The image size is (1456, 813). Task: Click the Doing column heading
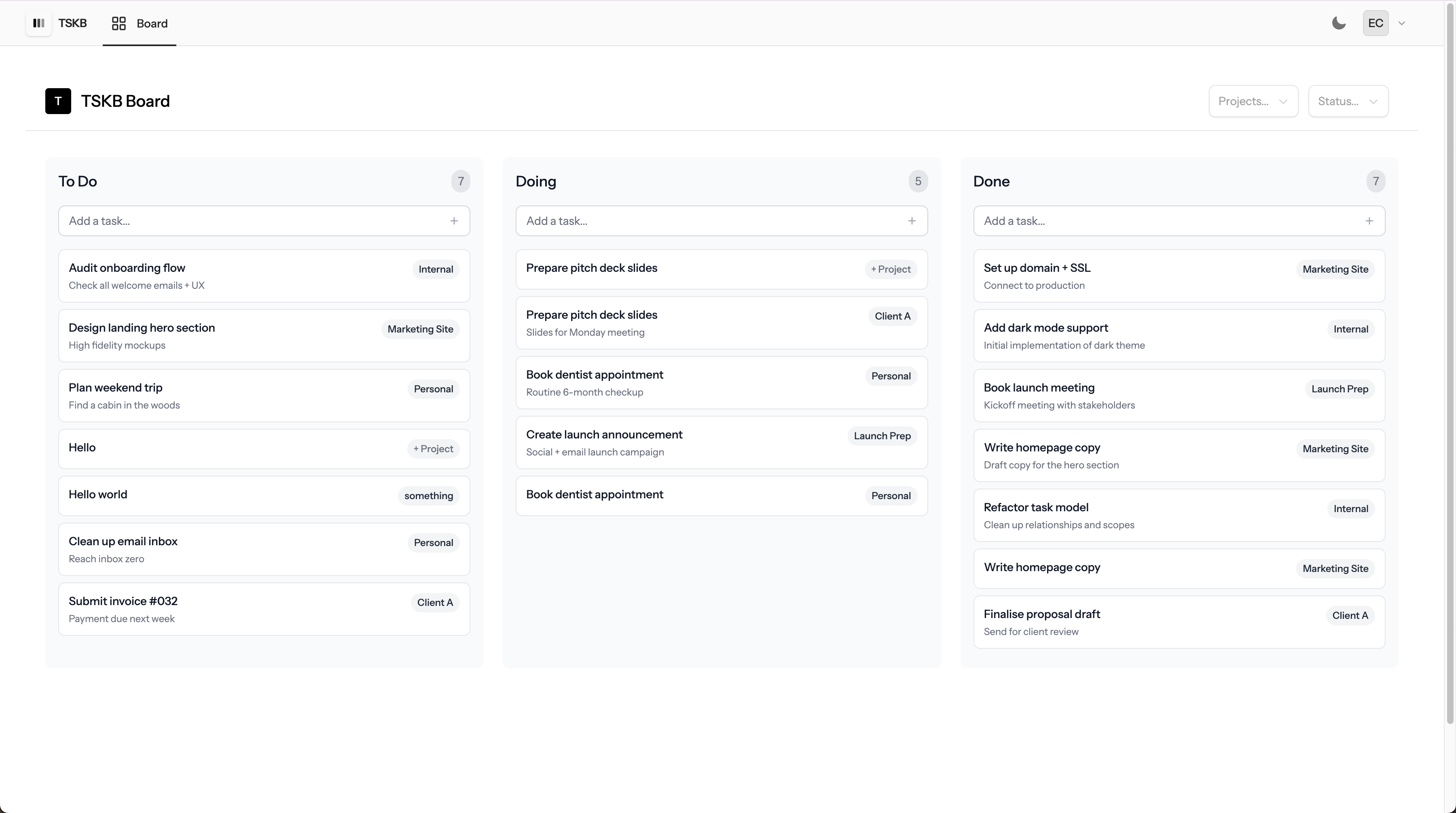tap(536, 182)
